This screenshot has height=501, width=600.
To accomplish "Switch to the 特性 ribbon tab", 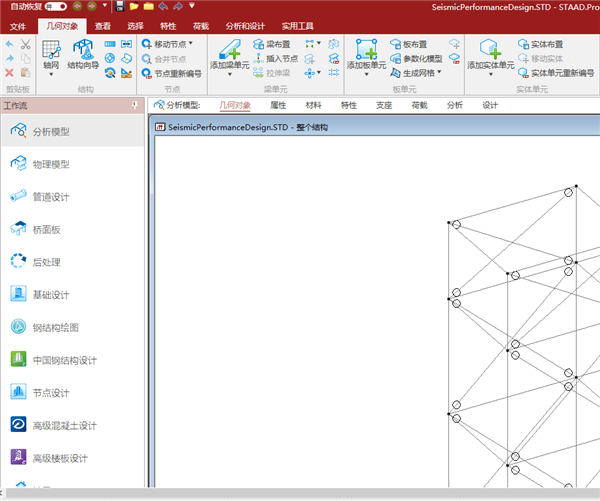I will [x=168, y=26].
